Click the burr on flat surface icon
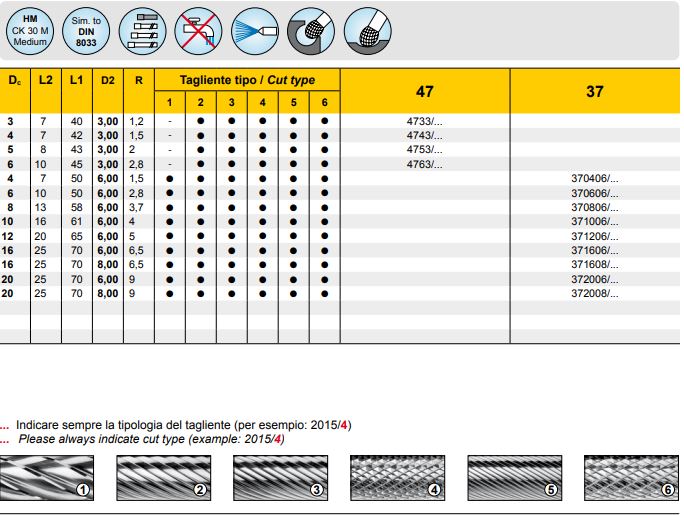Image resolution: width=684 pixels, height=515 pixels. click(x=367, y=32)
